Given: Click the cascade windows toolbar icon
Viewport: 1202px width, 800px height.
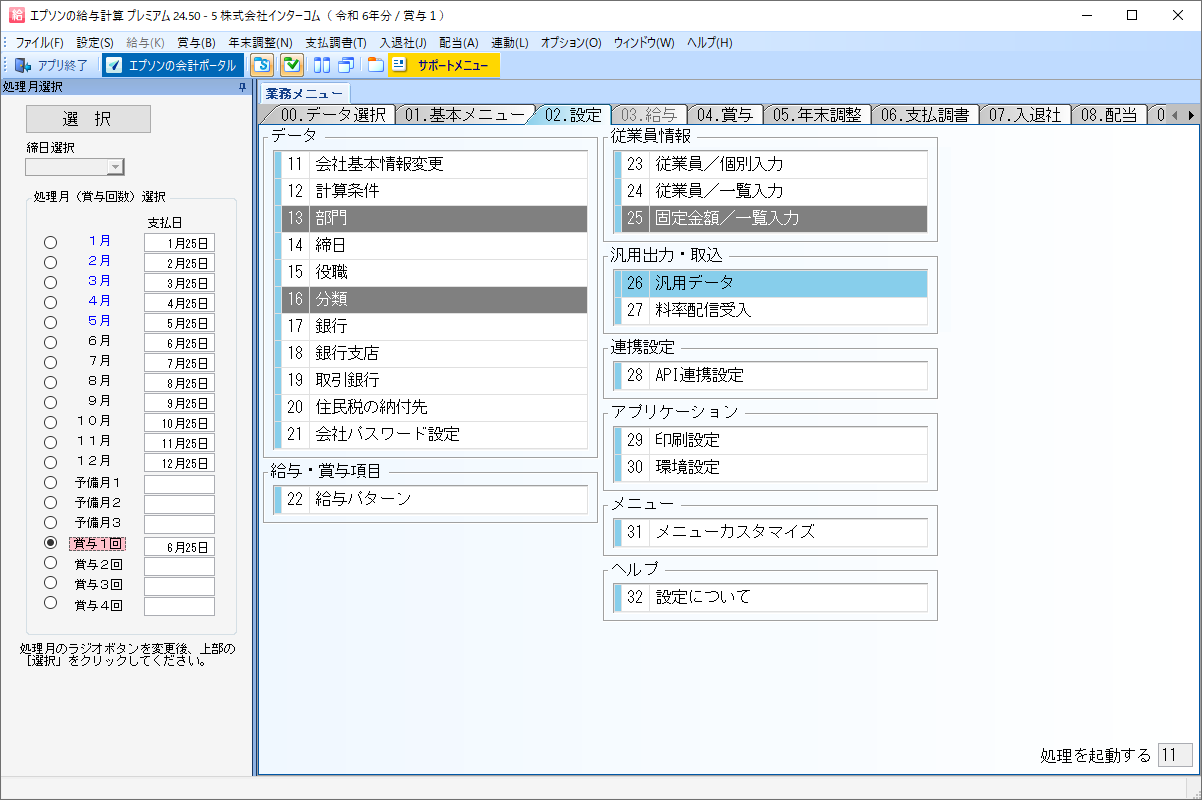Looking at the screenshot, I should 345,66.
